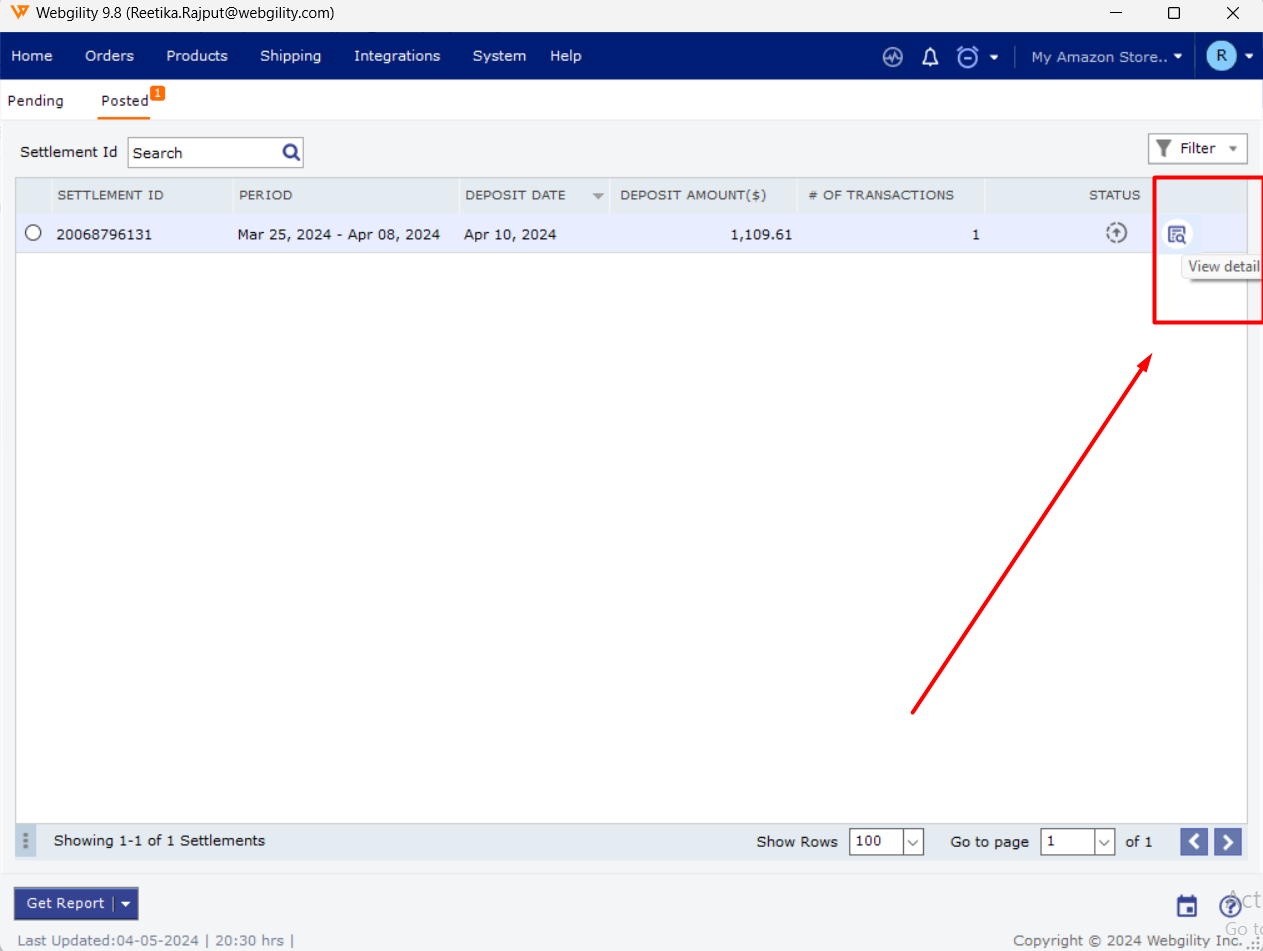The width and height of the screenshot is (1263, 951).
Task: Open the Show Rows dropdown
Action: click(x=912, y=842)
